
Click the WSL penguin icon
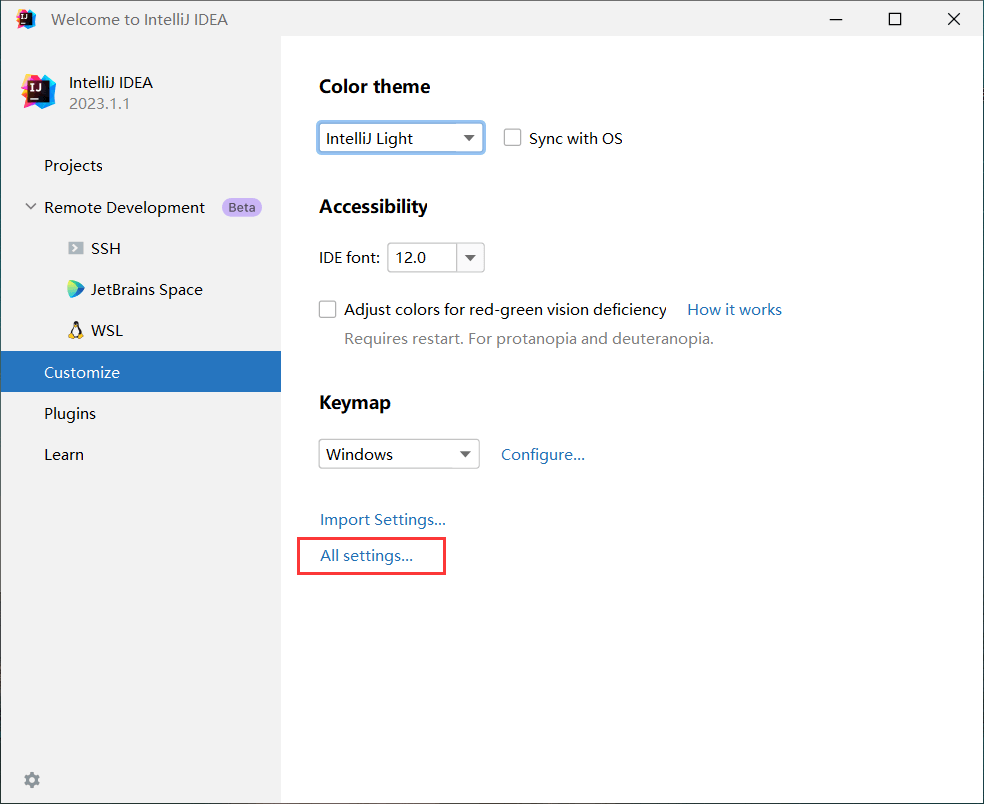click(76, 329)
